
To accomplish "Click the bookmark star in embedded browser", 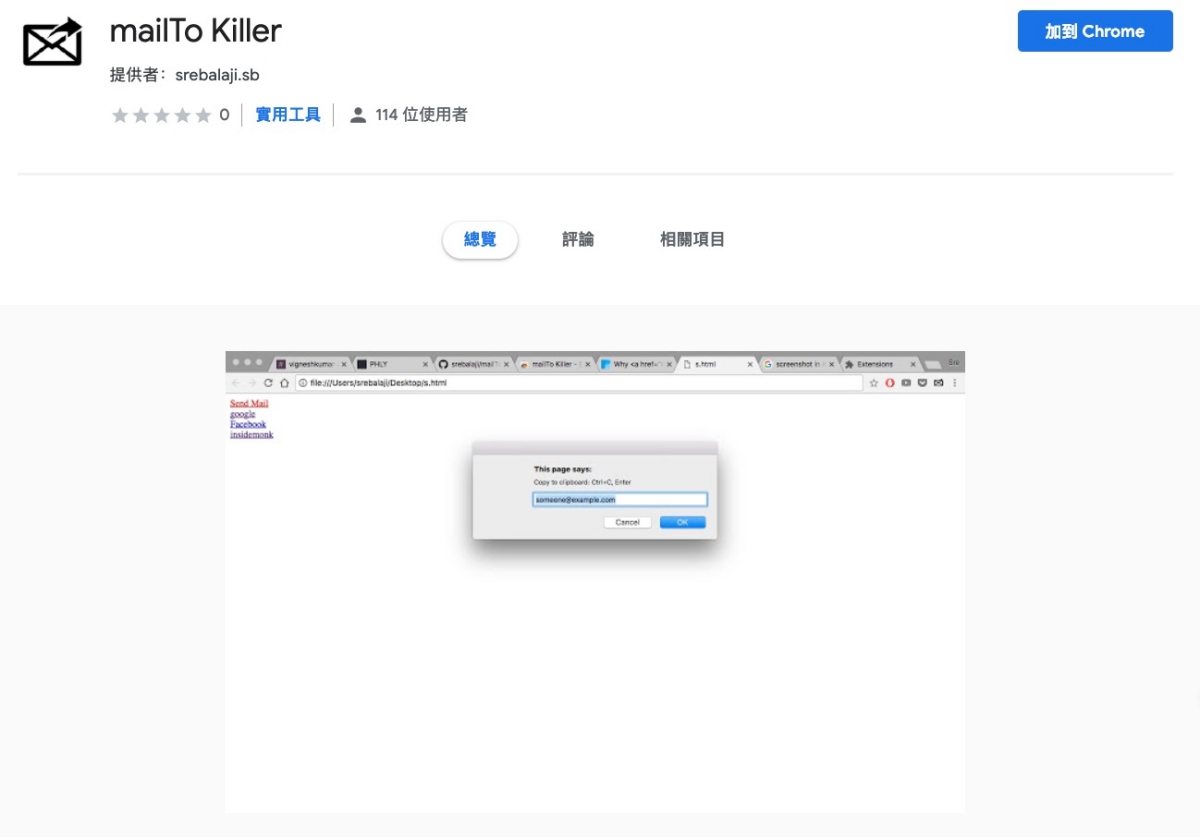I will click(x=873, y=383).
